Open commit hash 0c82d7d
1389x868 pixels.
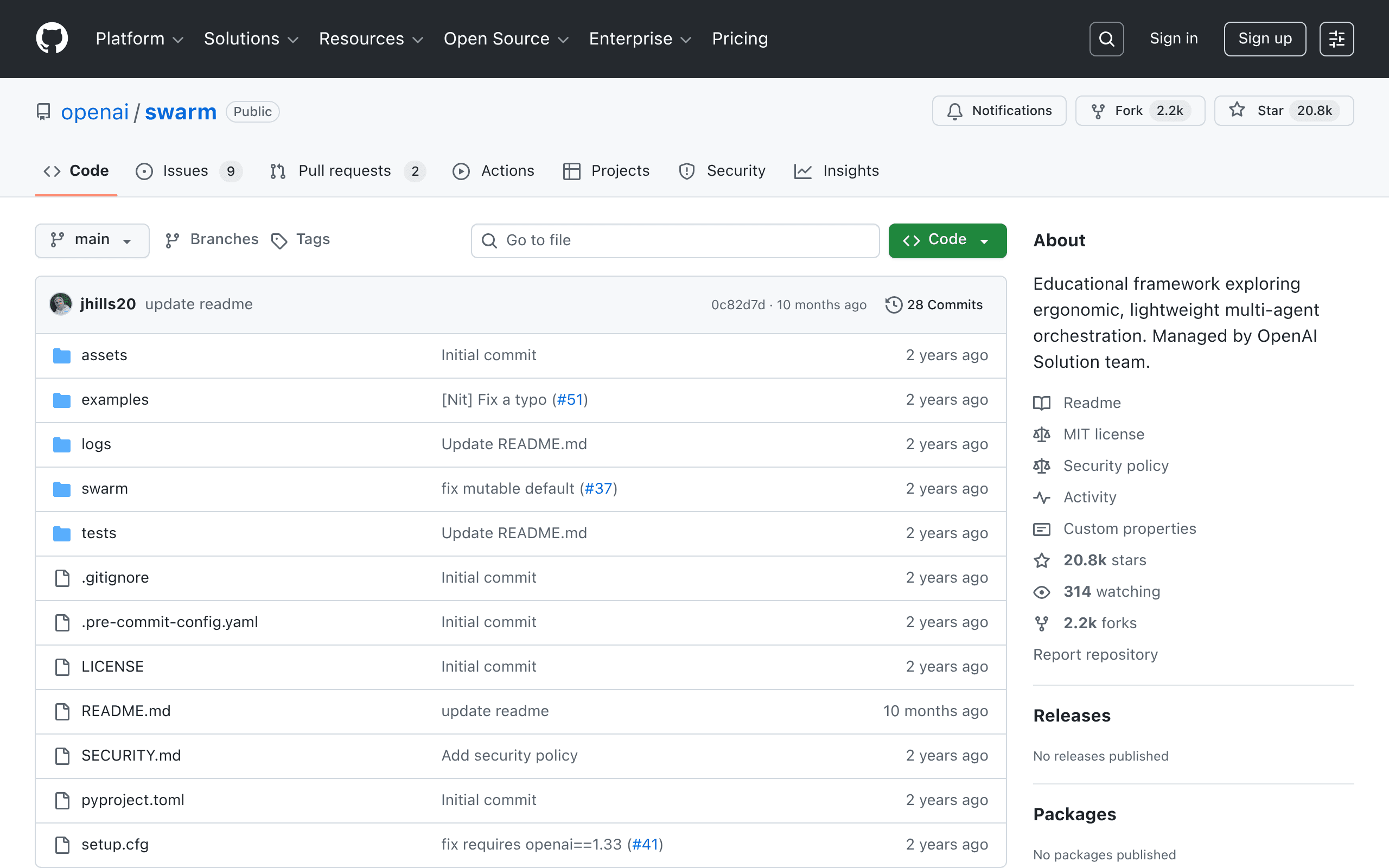738,305
